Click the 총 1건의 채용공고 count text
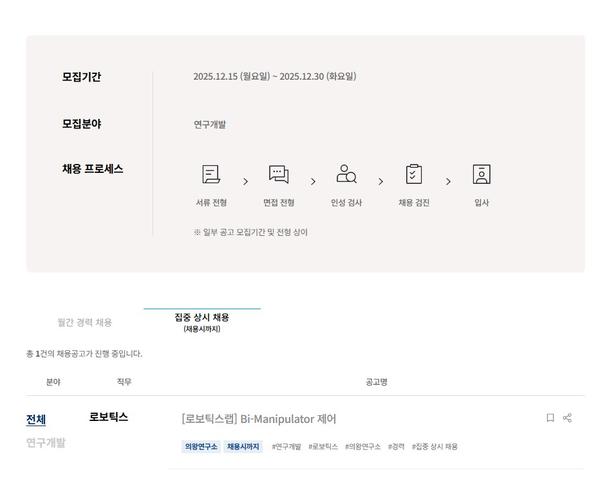600x493 pixels. coord(84,354)
